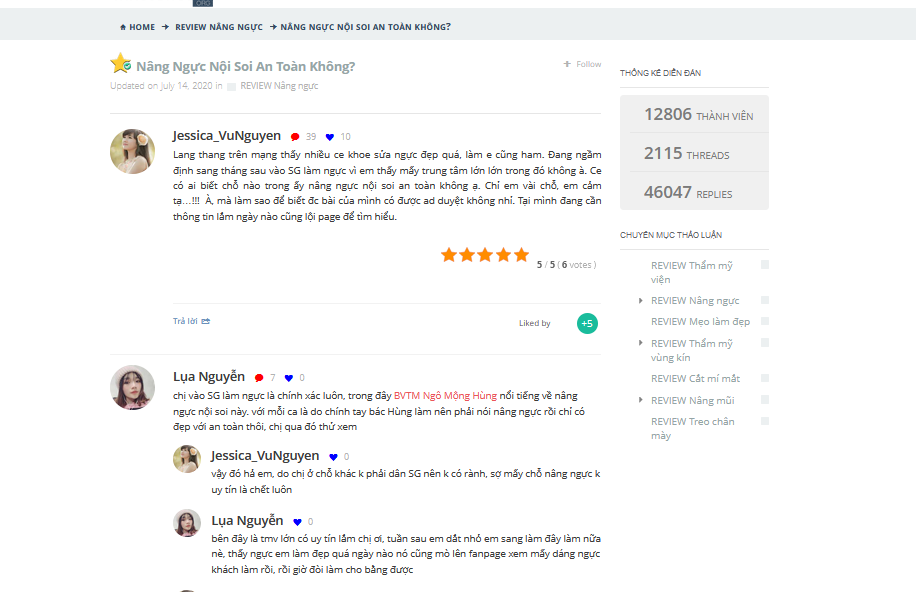Click blue heart on Lụa Nguyễn's first comment

click(x=289, y=378)
